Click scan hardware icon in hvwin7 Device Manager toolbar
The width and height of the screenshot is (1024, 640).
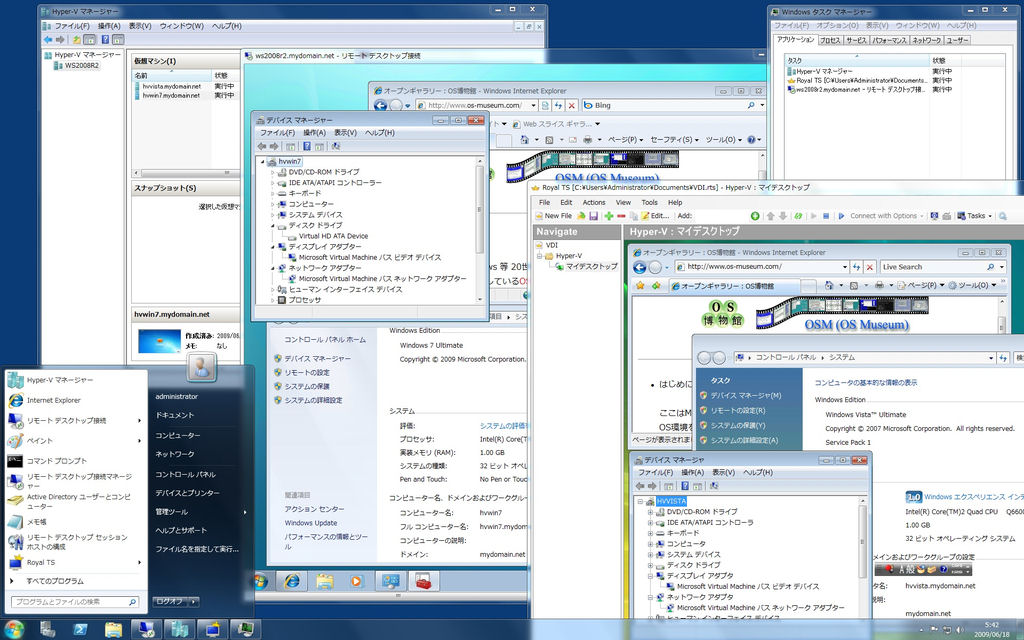[x=336, y=146]
